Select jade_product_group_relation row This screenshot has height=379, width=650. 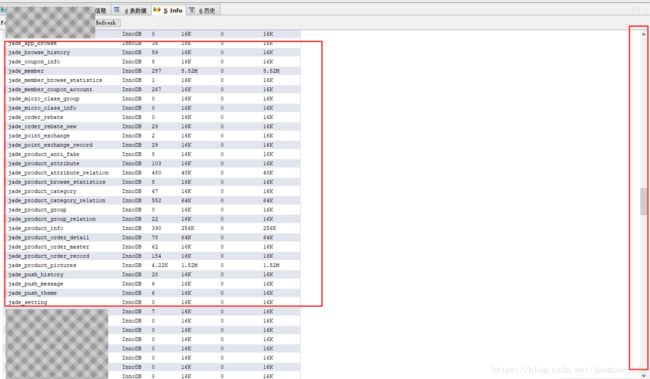pyautogui.click(x=153, y=219)
